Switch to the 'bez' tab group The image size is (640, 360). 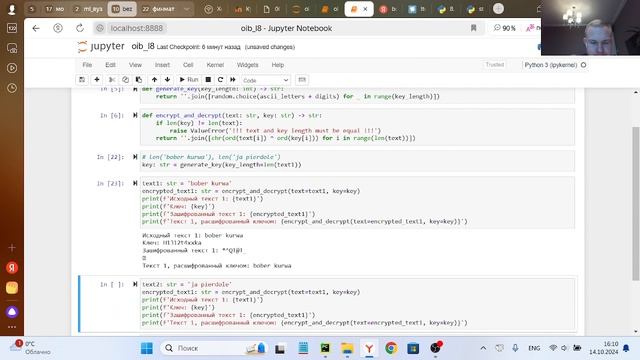122,9
